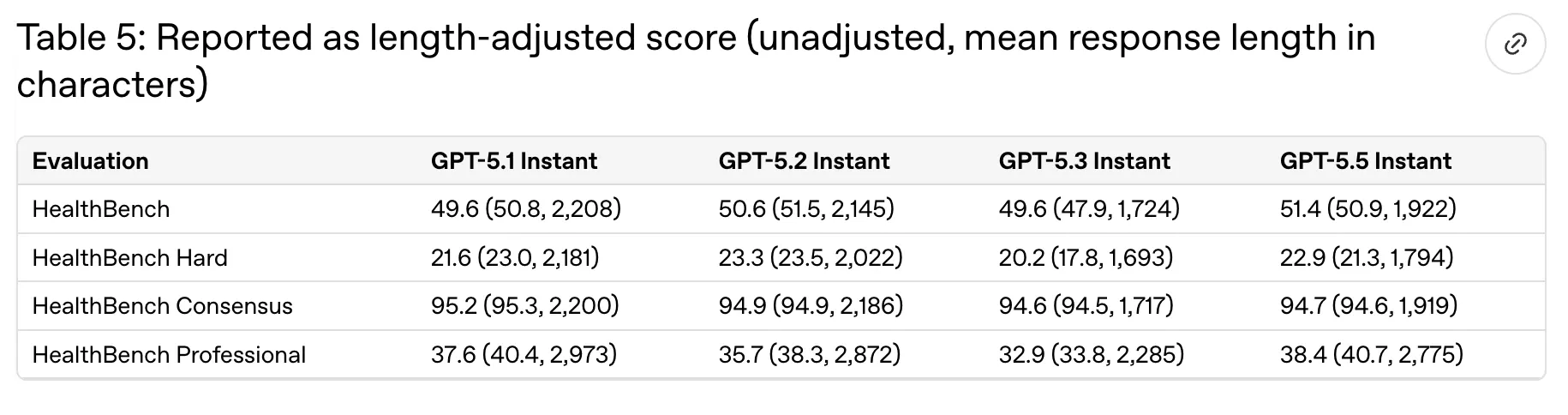Click the HealthBench Consensus row label

pos(162,306)
